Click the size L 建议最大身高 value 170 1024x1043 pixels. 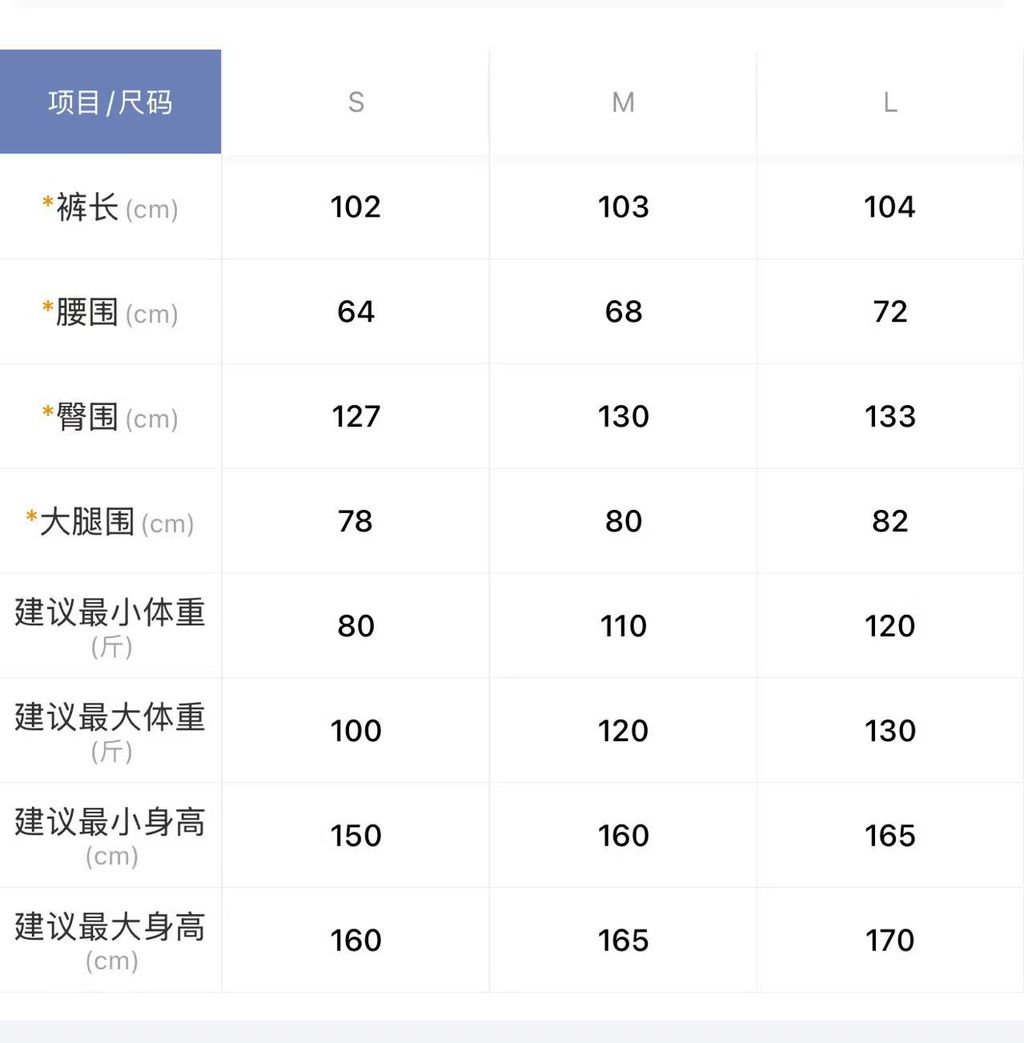click(890, 940)
